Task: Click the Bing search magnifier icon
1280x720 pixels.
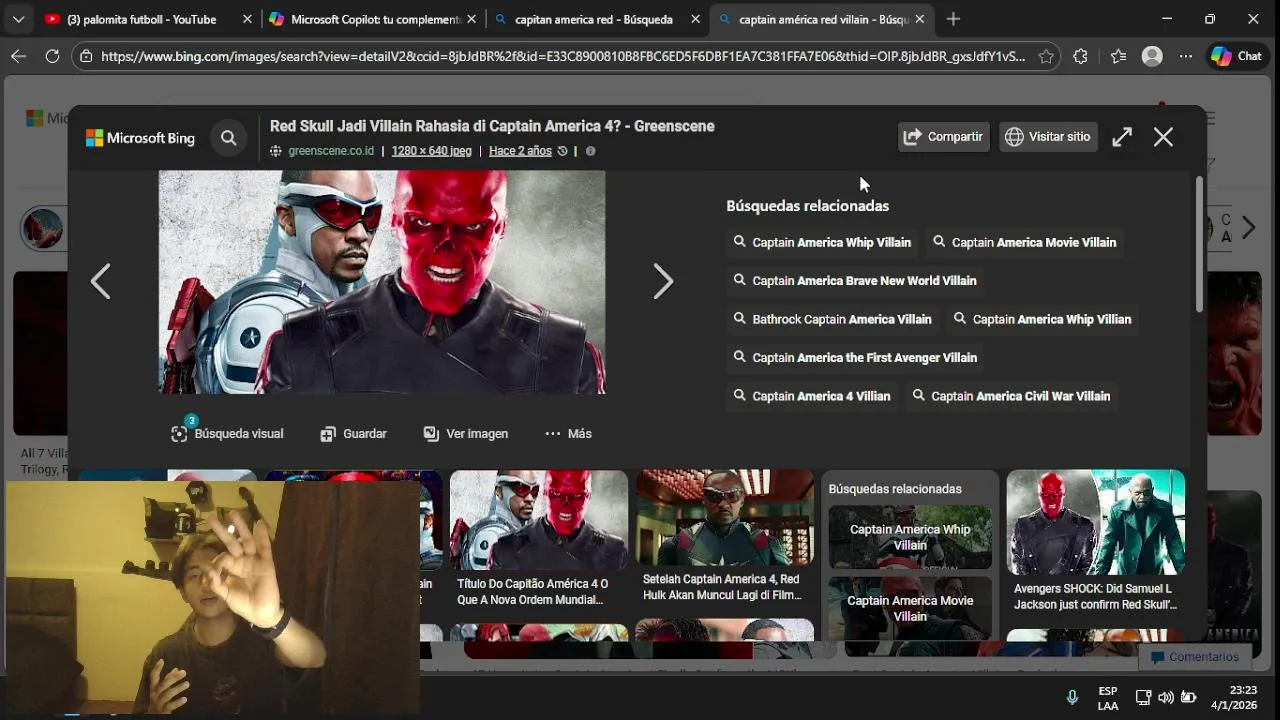Action: [229, 138]
